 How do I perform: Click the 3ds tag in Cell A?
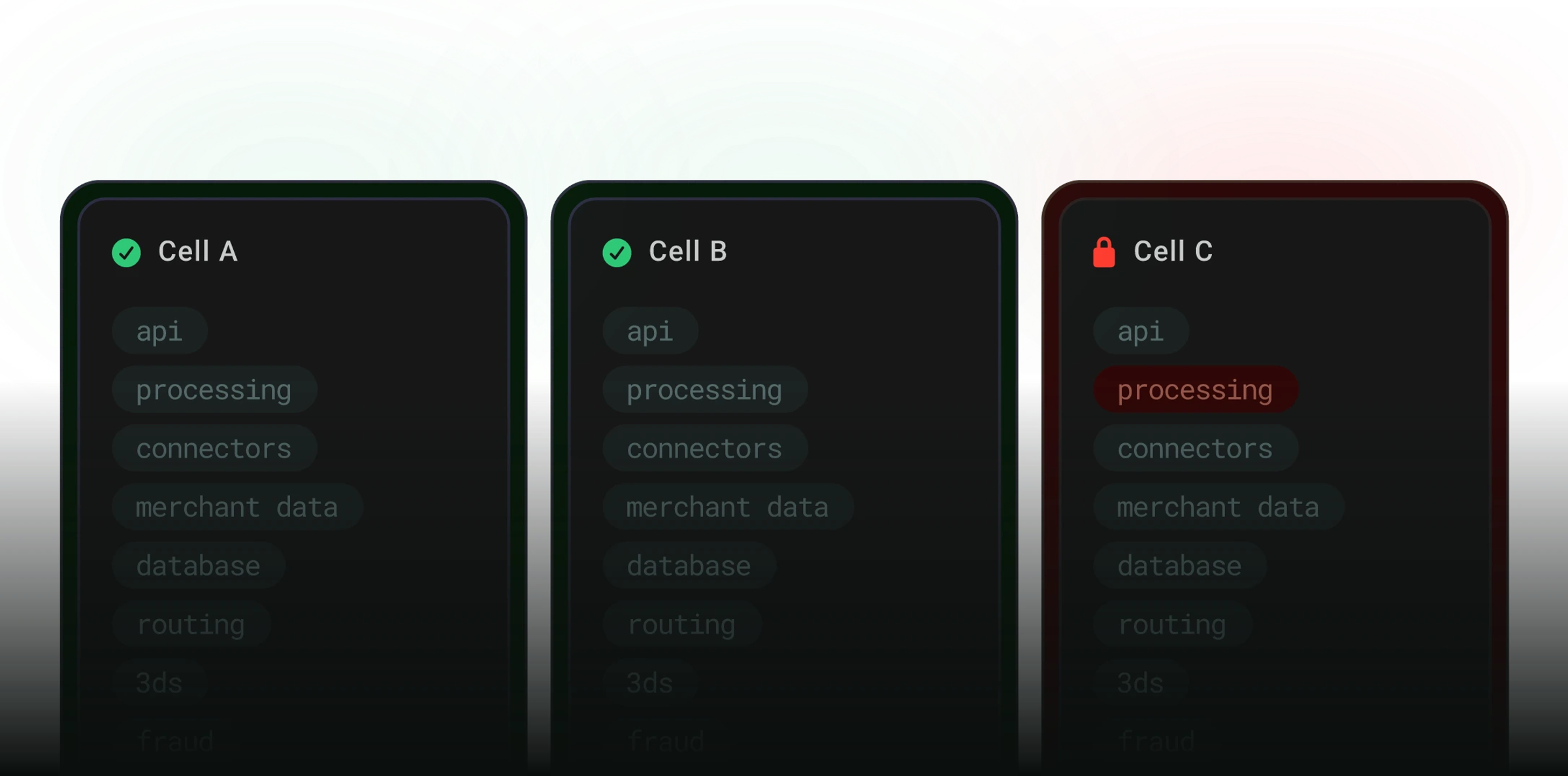coord(159,683)
